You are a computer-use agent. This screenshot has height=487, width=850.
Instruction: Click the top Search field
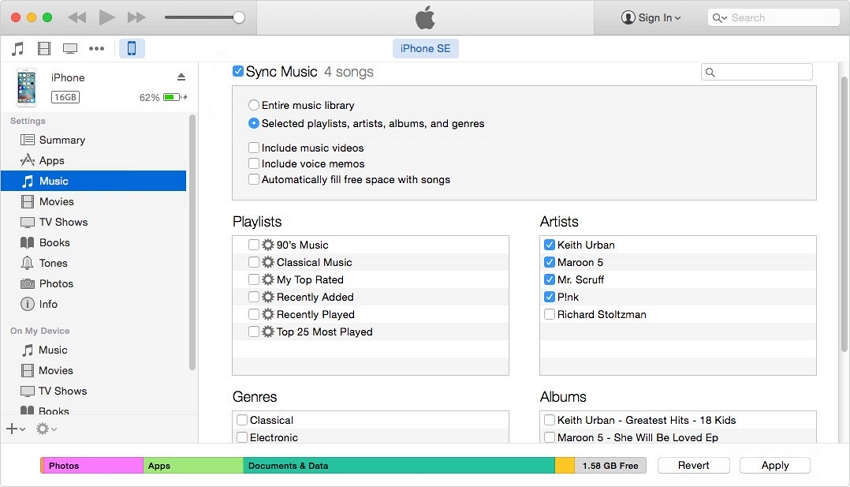click(774, 17)
